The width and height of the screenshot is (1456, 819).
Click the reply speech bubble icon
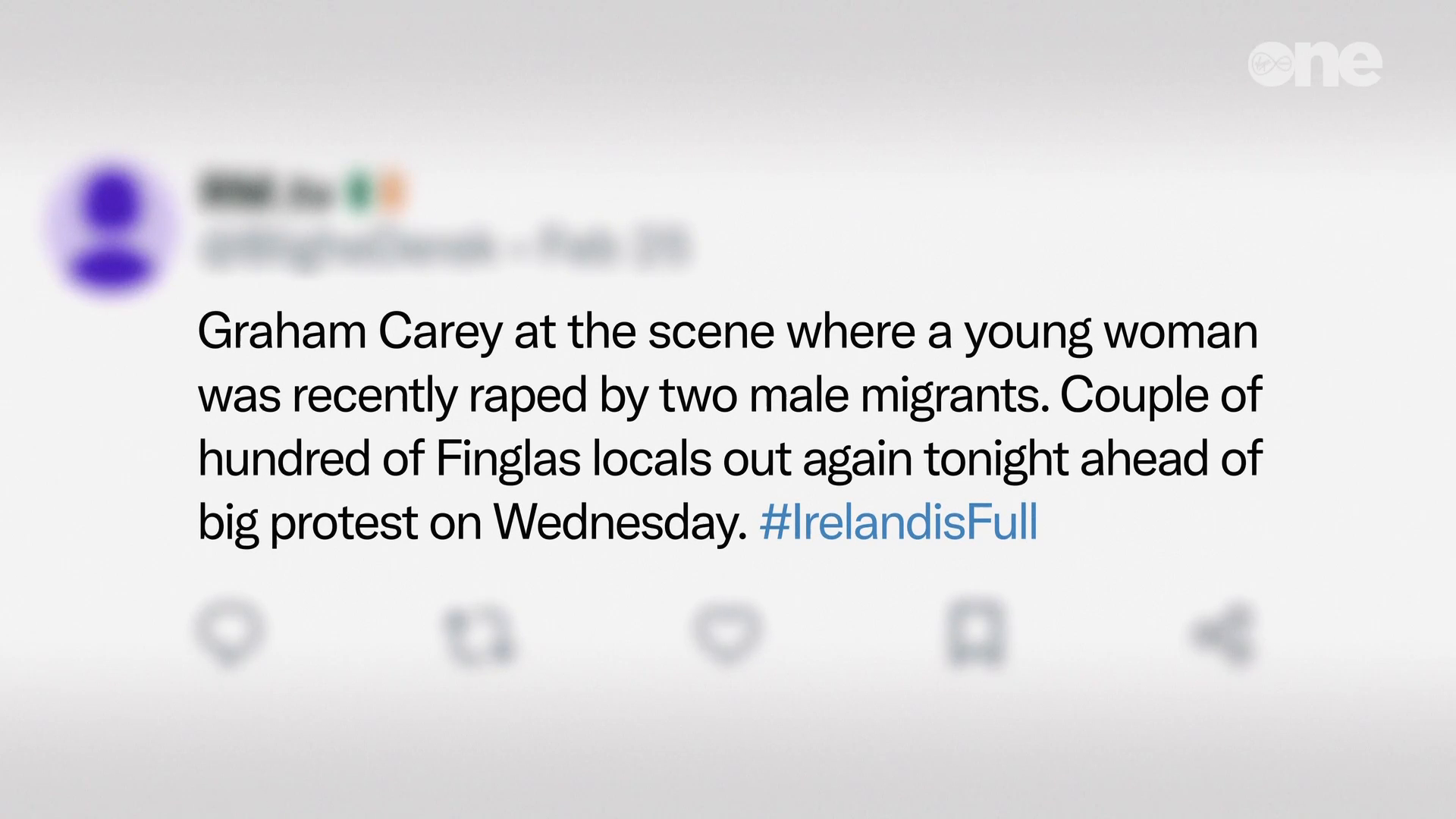(x=229, y=632)
